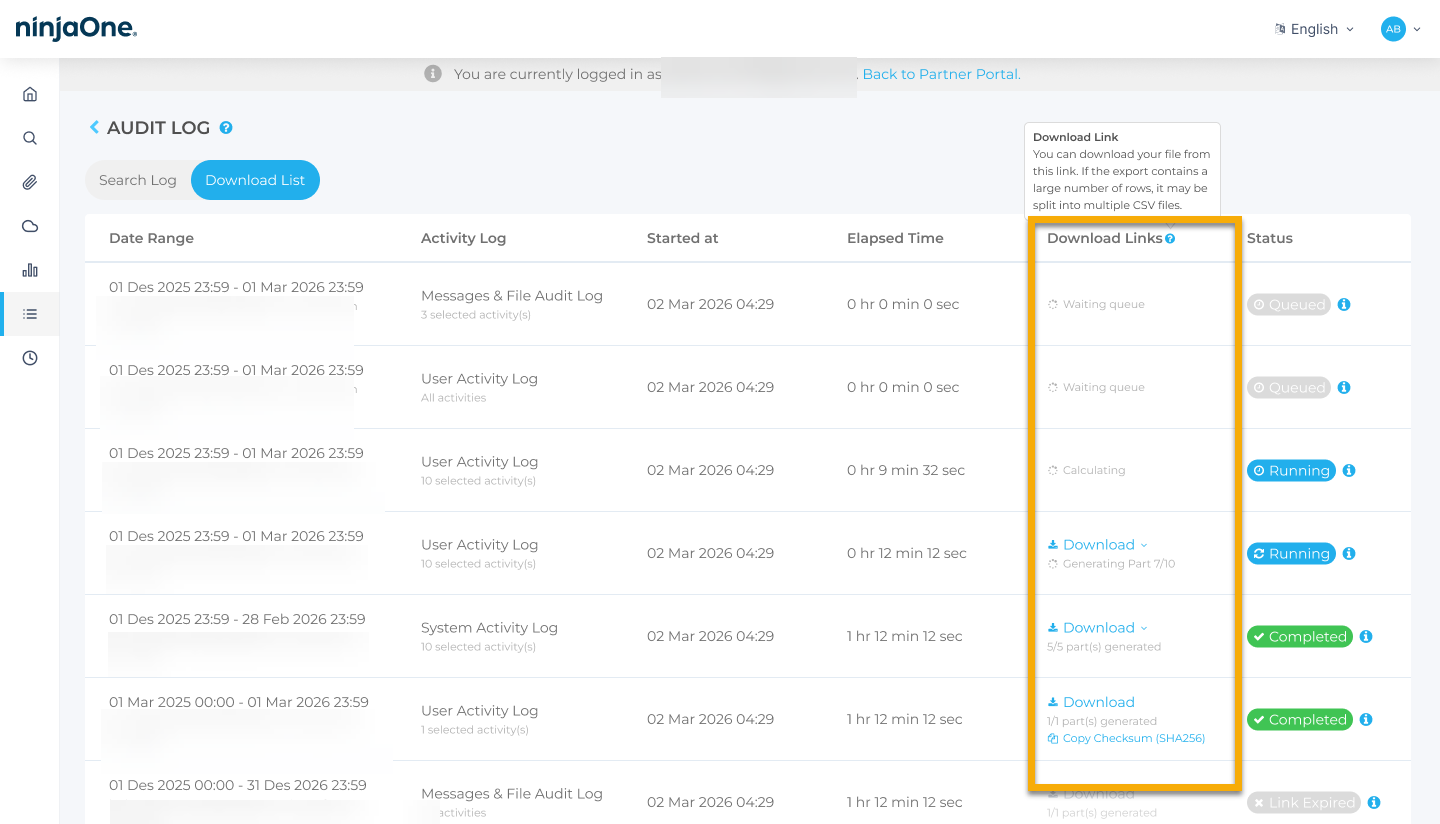Click the Running badge in Calculating row
Screen dimensions: 1440x824
point(1291,471)
